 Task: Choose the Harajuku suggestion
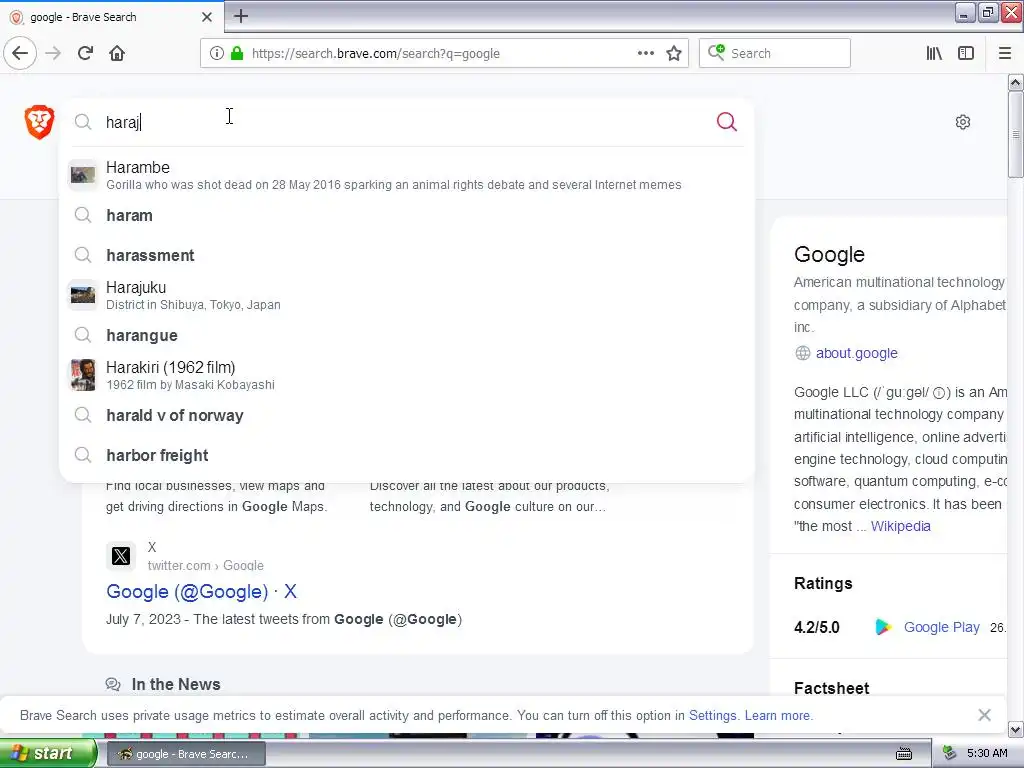pos(407,295)
